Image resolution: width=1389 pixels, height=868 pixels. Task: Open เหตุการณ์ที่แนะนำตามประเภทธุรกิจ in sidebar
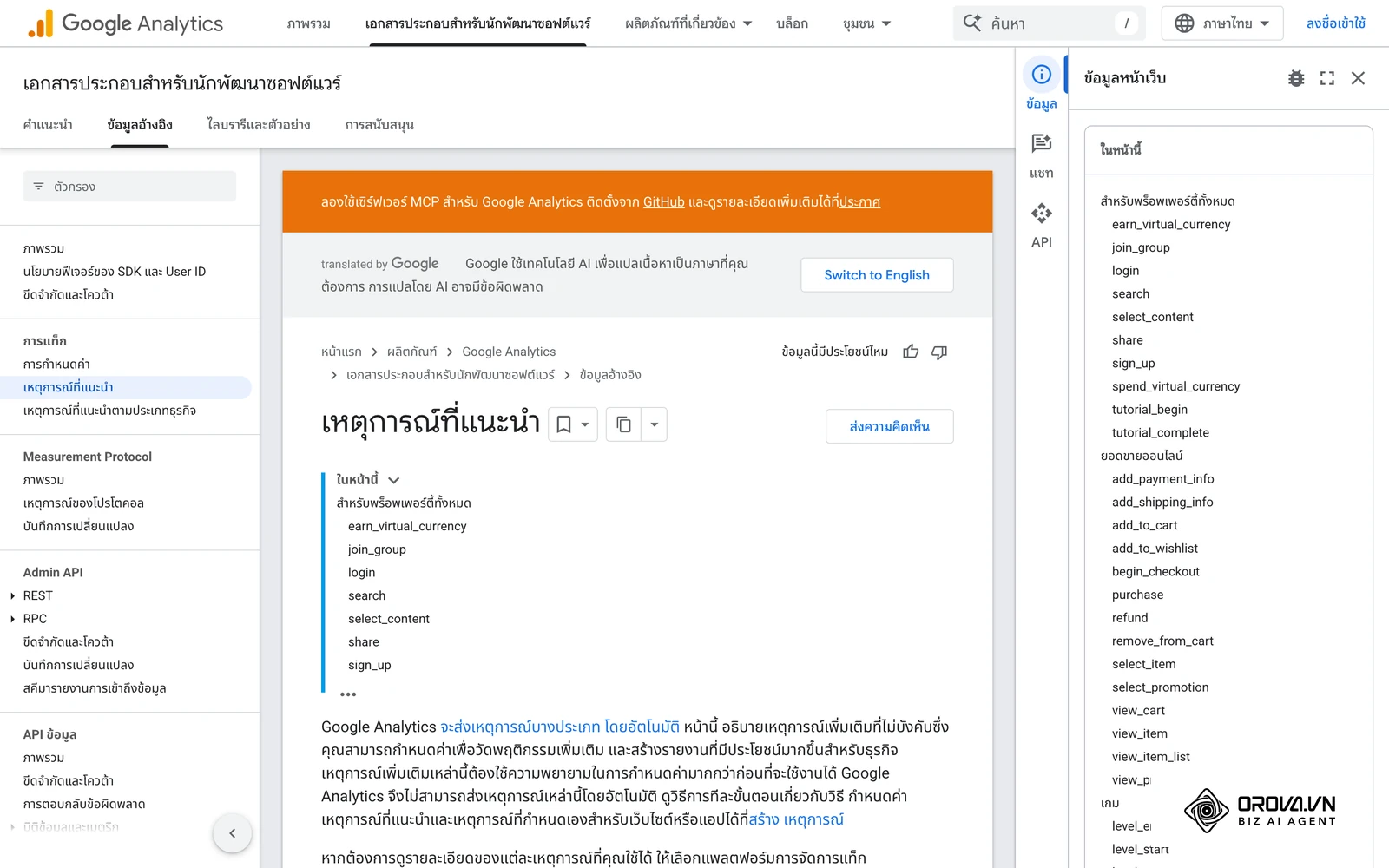click(x=109, y=411)
